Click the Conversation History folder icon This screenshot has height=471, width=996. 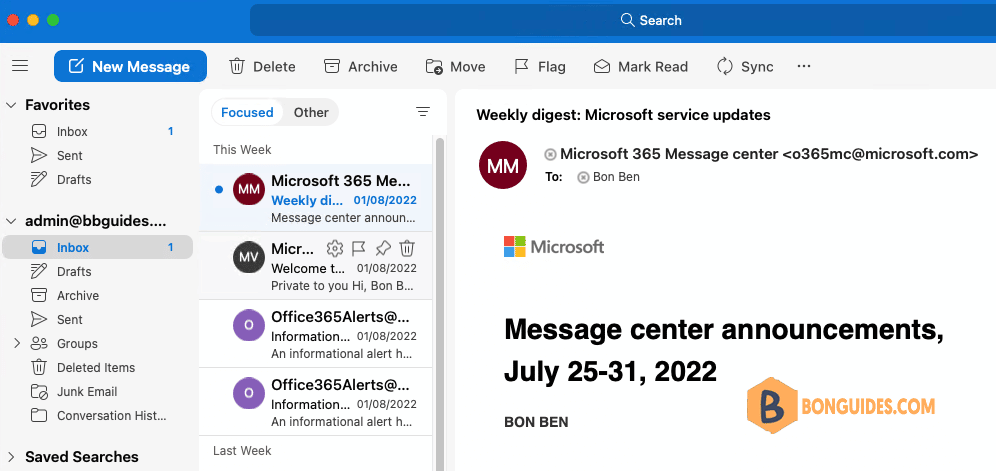(x=39, y=416)
